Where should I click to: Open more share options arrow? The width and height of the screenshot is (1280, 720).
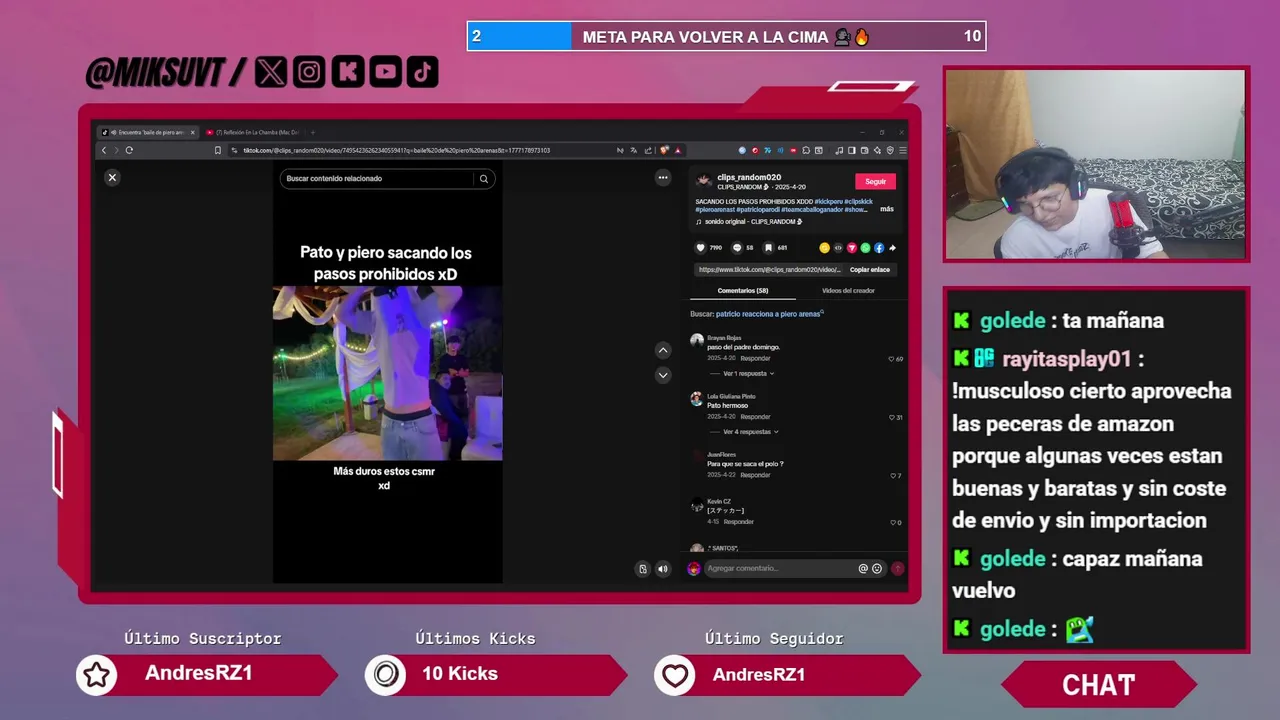click(892, 248)
